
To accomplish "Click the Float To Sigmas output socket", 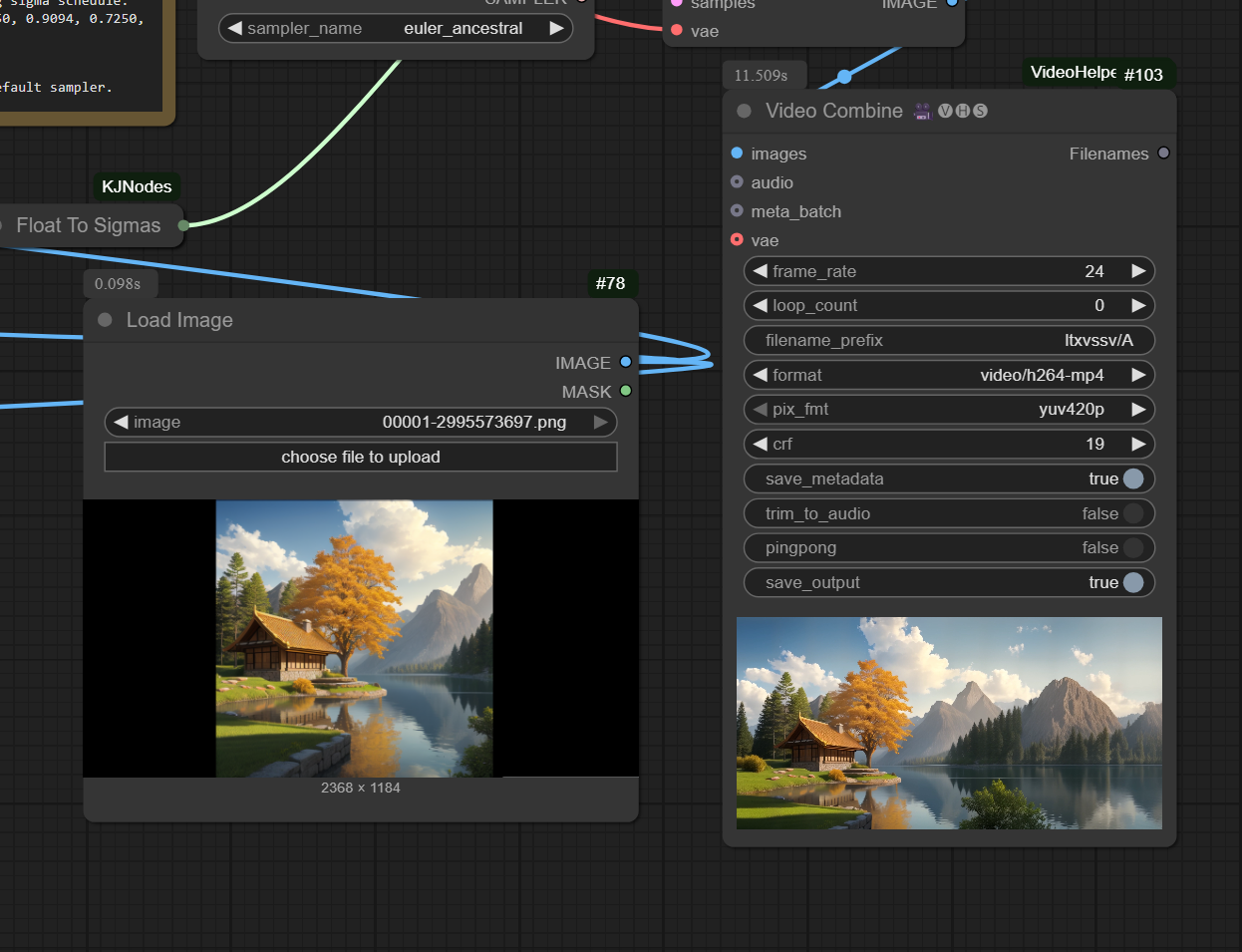I will click(x=183, y=225).
